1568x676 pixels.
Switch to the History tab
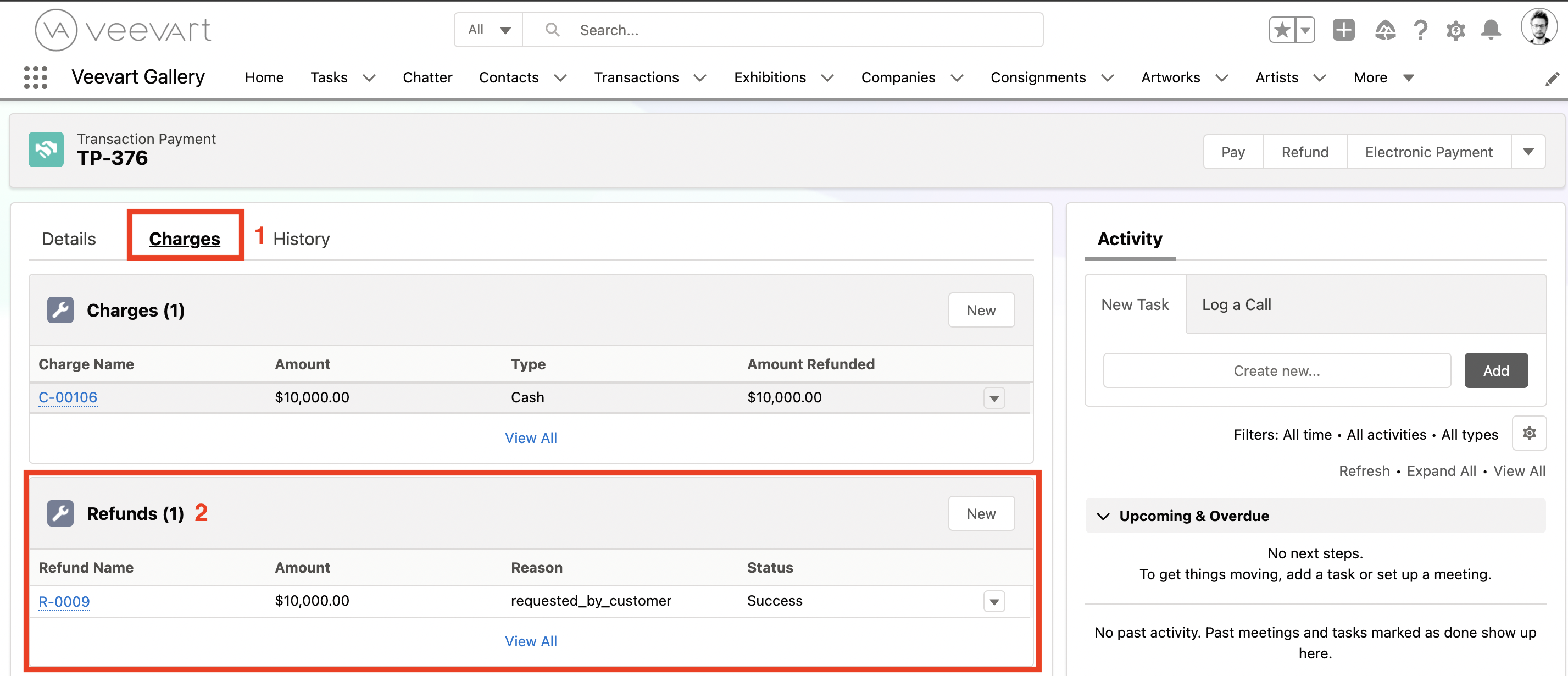pos(301,239)
